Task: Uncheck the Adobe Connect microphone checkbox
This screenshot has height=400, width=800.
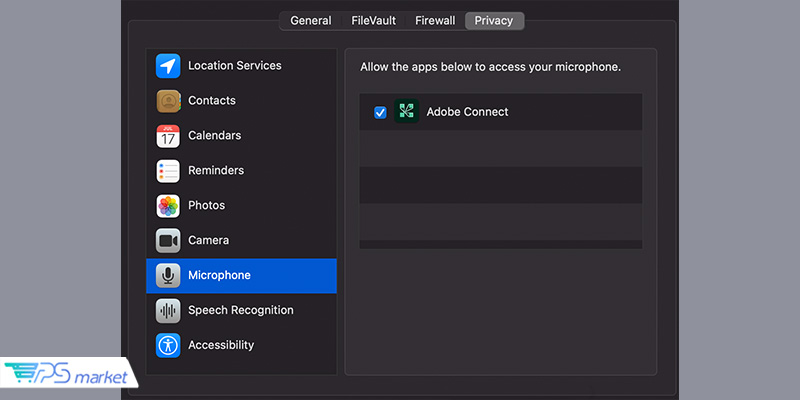Action: coord(380,112)
